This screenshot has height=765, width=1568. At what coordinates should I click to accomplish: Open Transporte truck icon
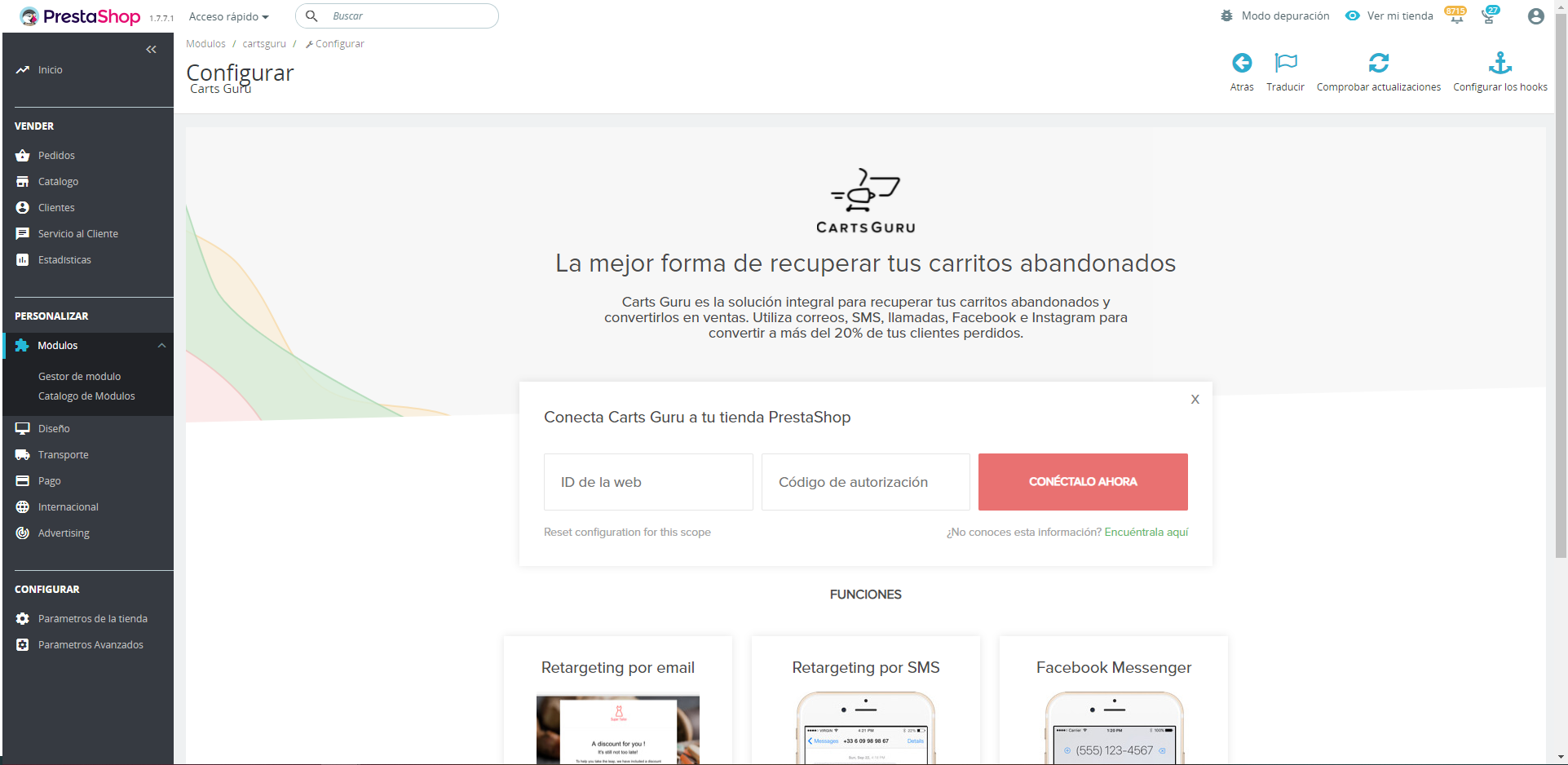[22, 454]
